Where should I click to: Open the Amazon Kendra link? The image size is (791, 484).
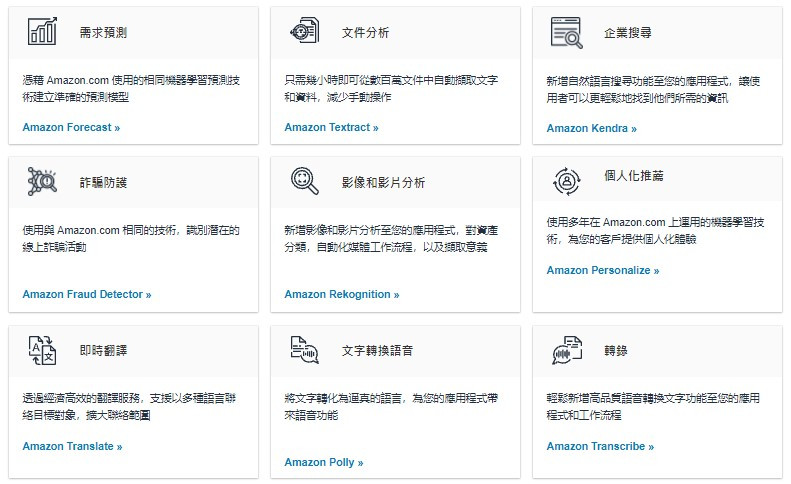[592, 128]
